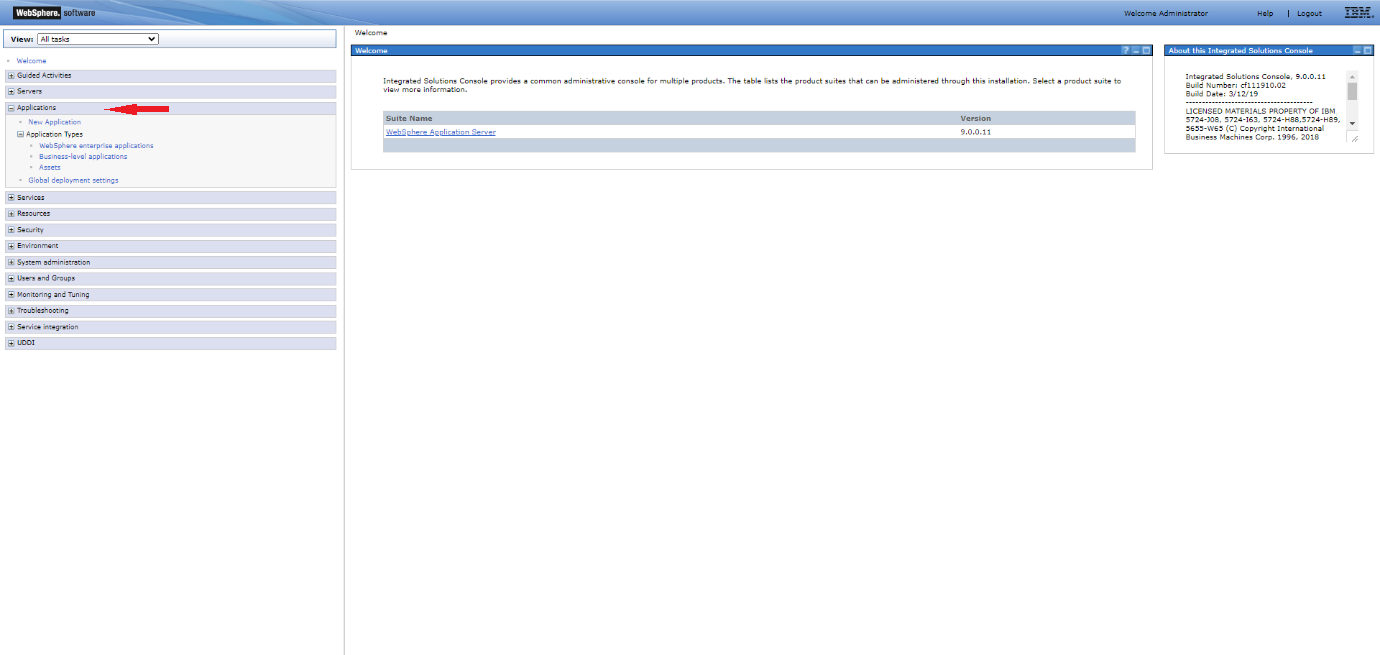Maximize the About Integrated Solutions Console portlet
This screenshot has width=1380, height=655.
[1368, 50]
